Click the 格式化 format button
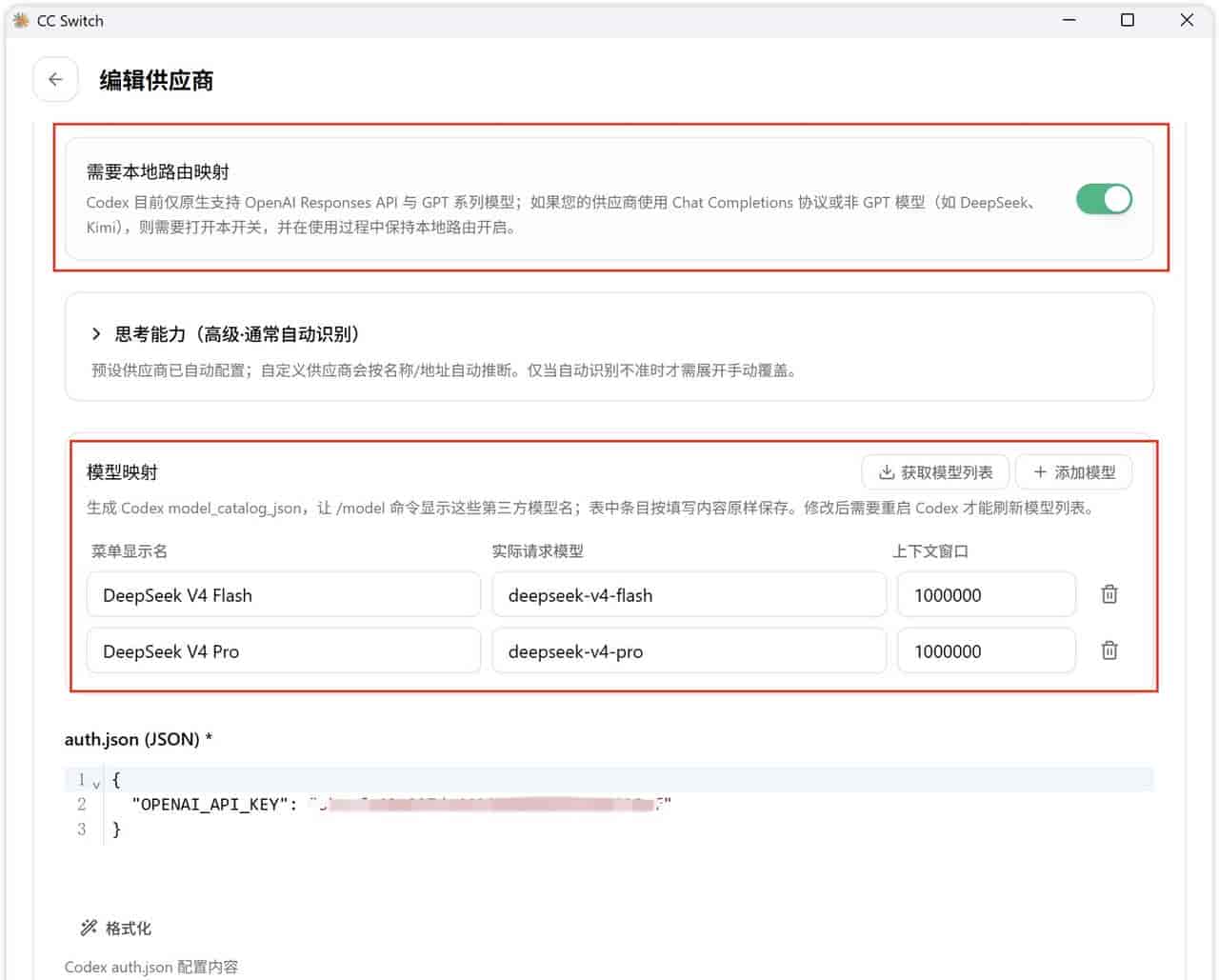The width and height of the screenshot is (1219, 980). (x=116, y=928)
